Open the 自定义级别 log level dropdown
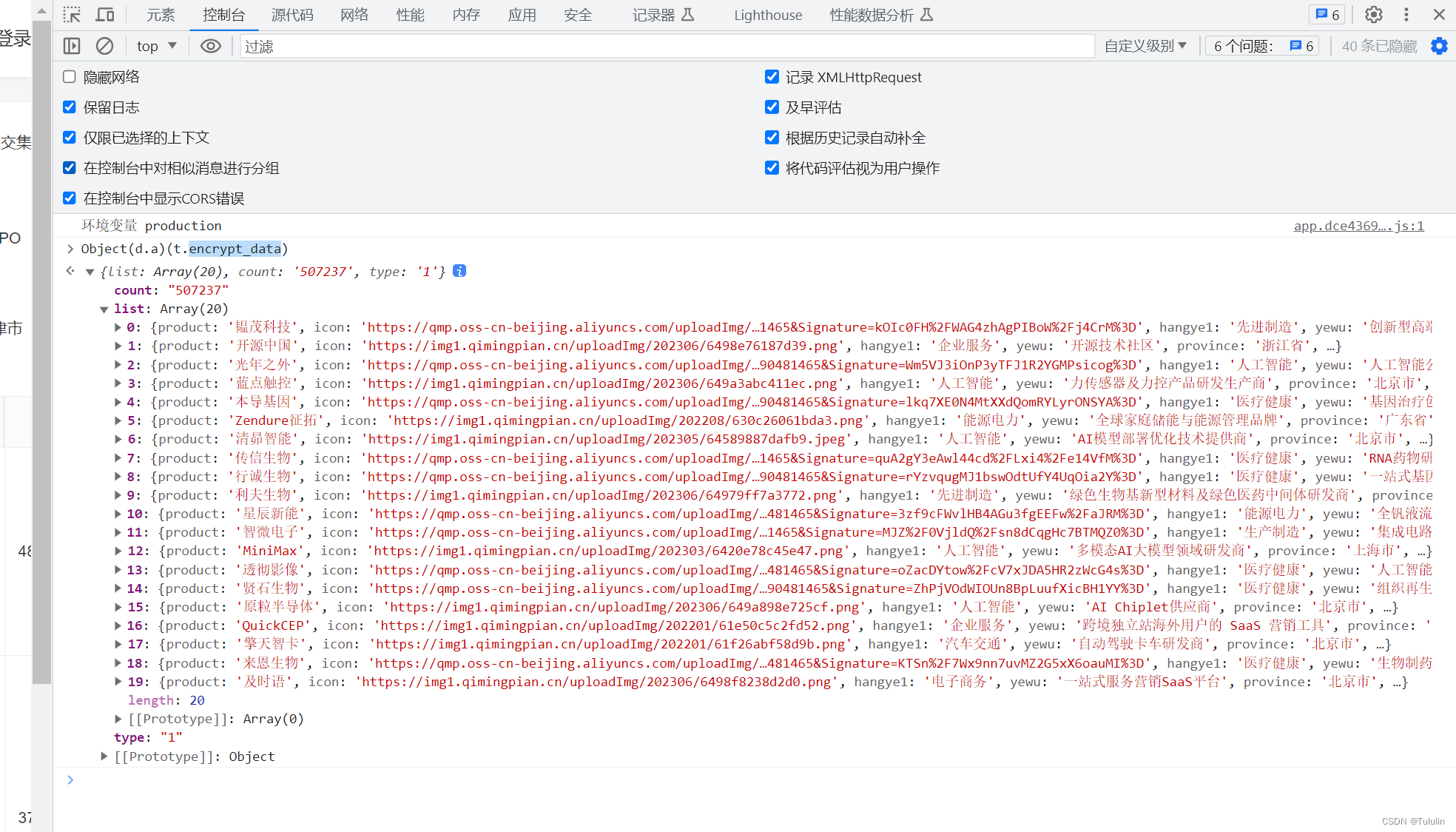 (x=1145, y=46)
